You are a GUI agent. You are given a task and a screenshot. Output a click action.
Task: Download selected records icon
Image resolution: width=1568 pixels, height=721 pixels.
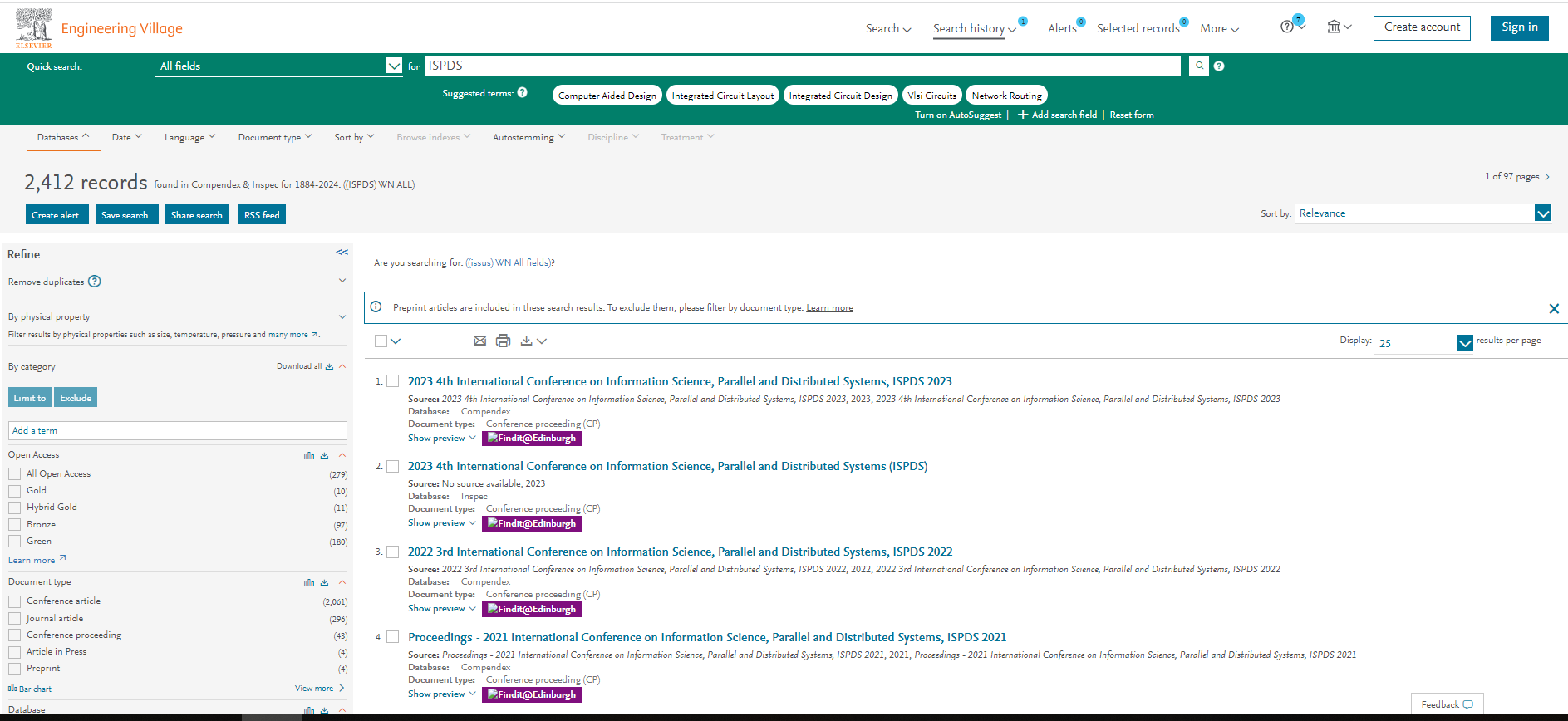tap(526, 341)
